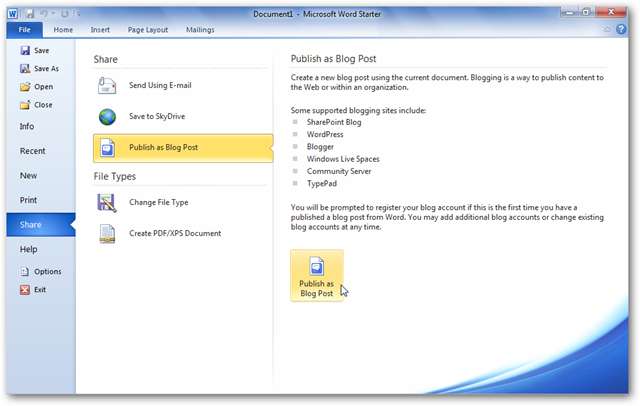Viewport: 640px width, 406px height.
Task: Minimize the ribbon with the top-right arrow
Action: [607, 29]
